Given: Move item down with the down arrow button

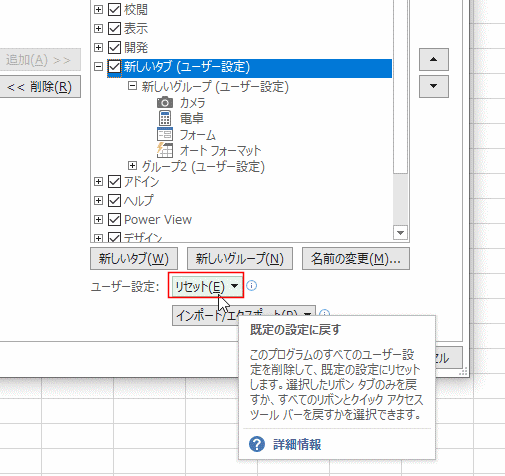Looking at the screenshot, I should pos(434,86).
